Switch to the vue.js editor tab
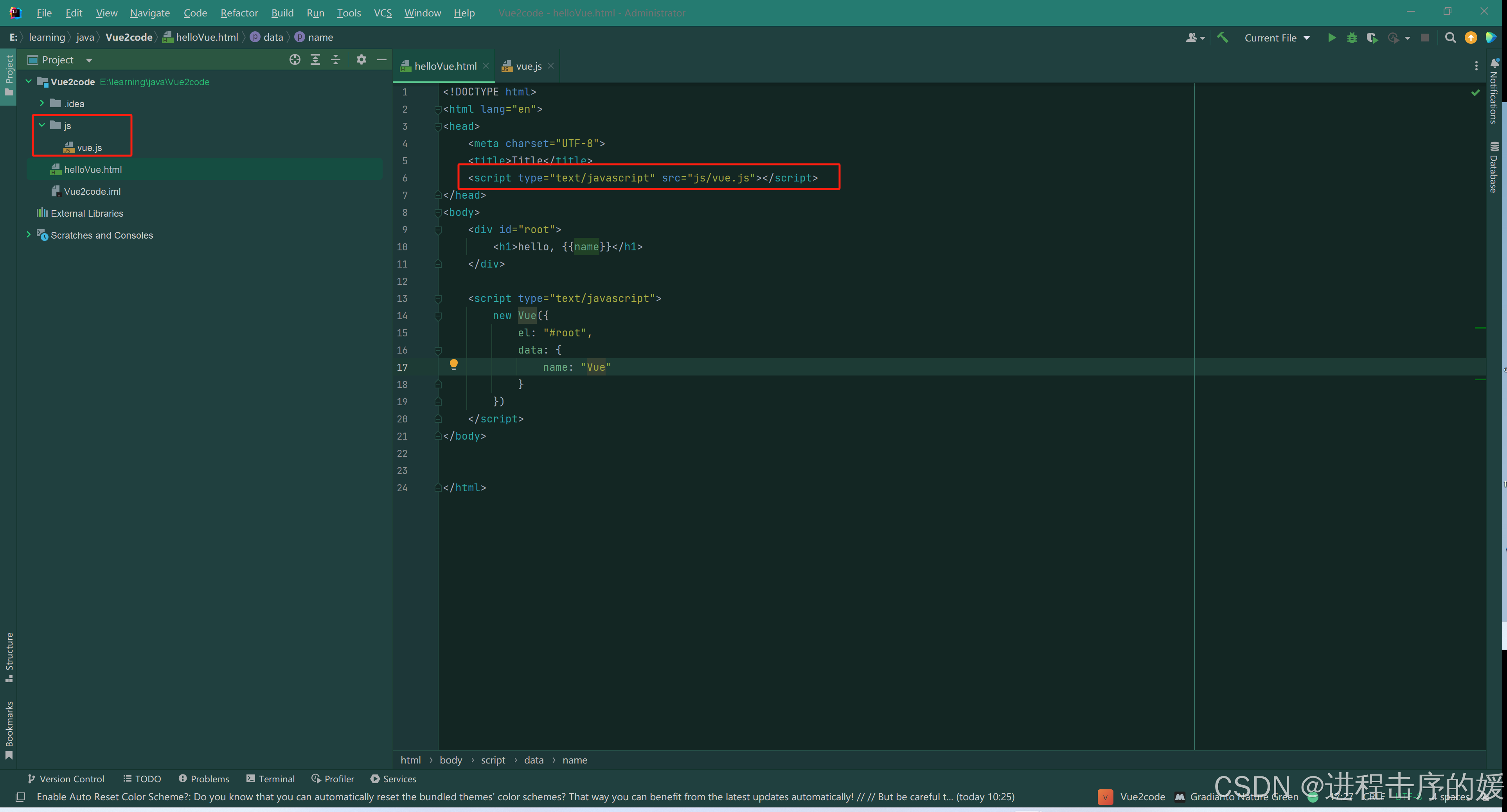 (x=528, y=66)
